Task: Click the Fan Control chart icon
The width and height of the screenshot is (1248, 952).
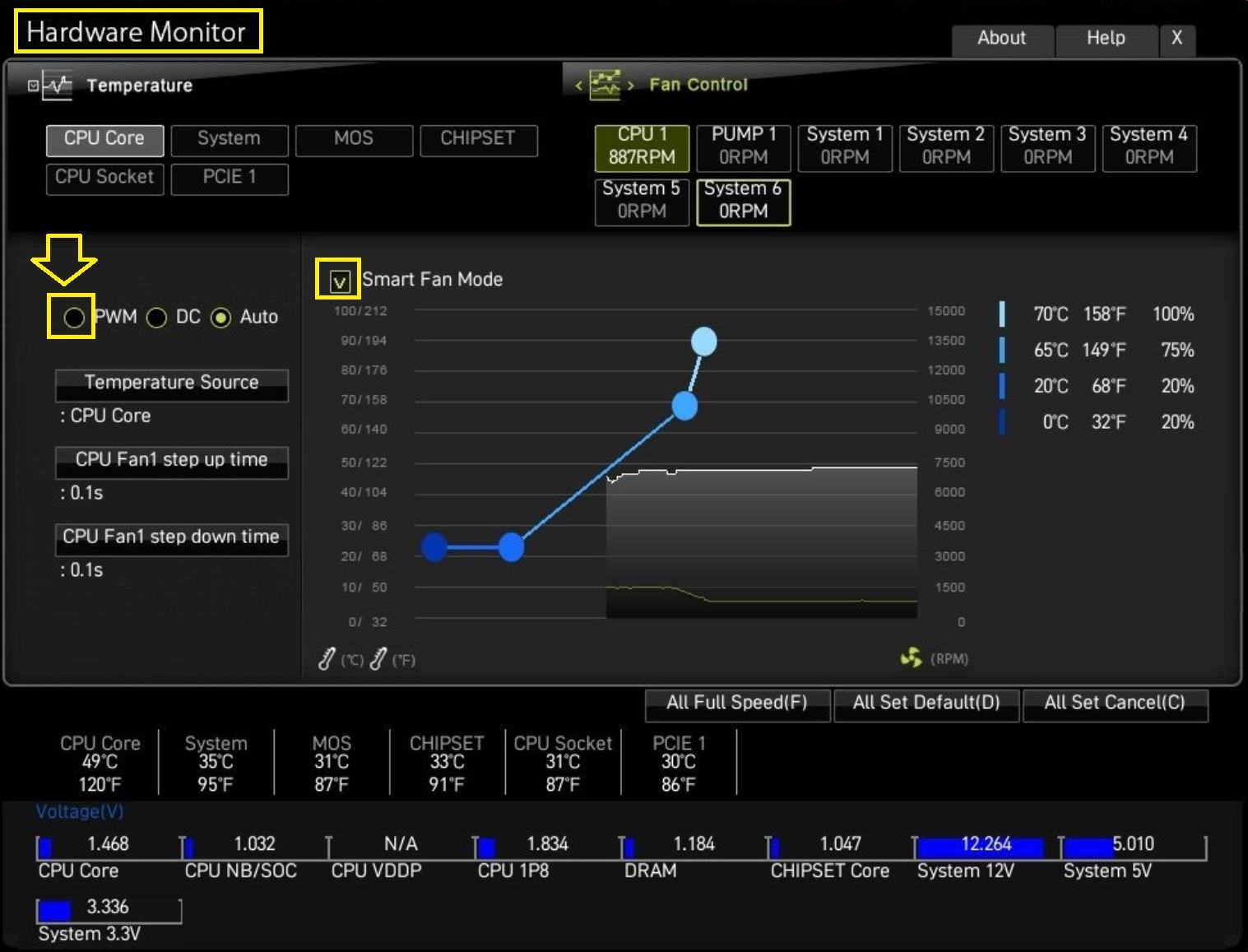Action: coord(605,84)
